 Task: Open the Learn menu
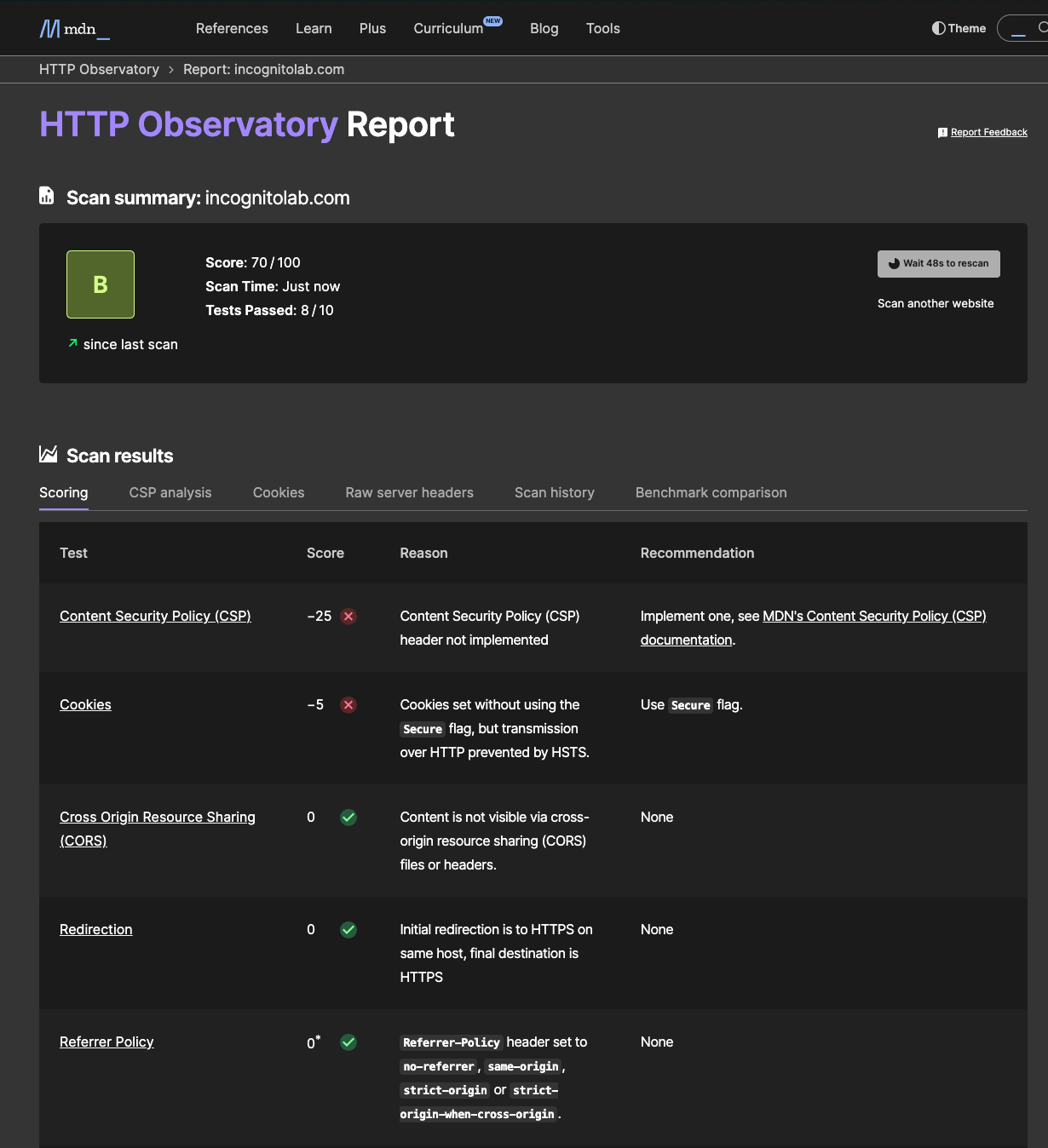(314, 28)
